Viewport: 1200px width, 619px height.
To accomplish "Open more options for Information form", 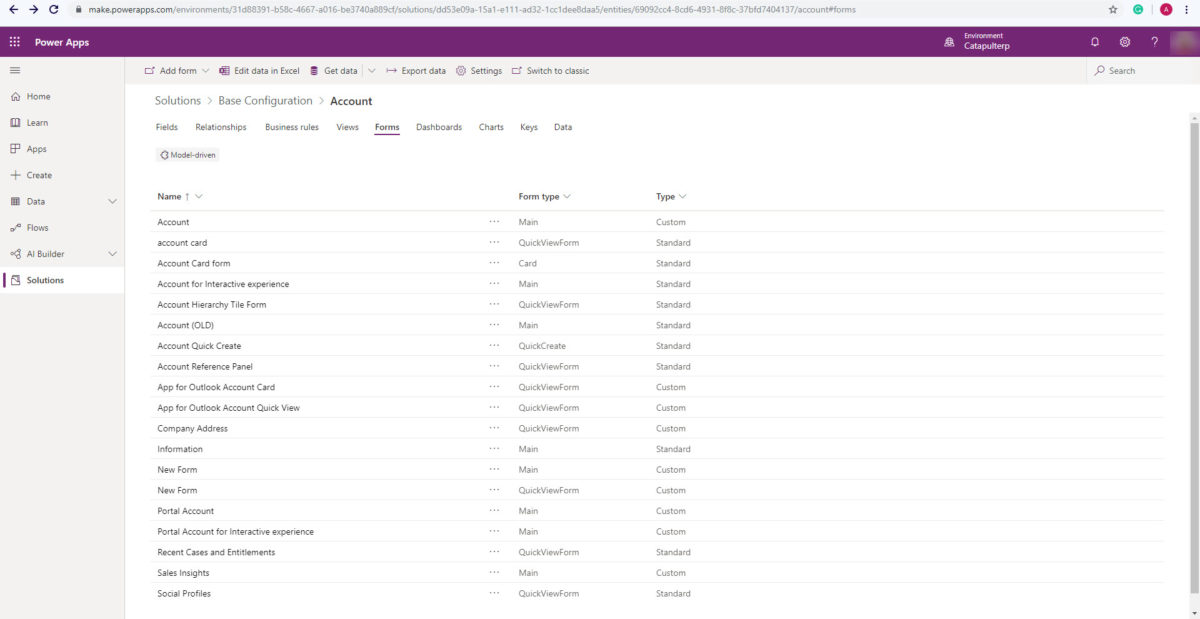I will point(494,449).
